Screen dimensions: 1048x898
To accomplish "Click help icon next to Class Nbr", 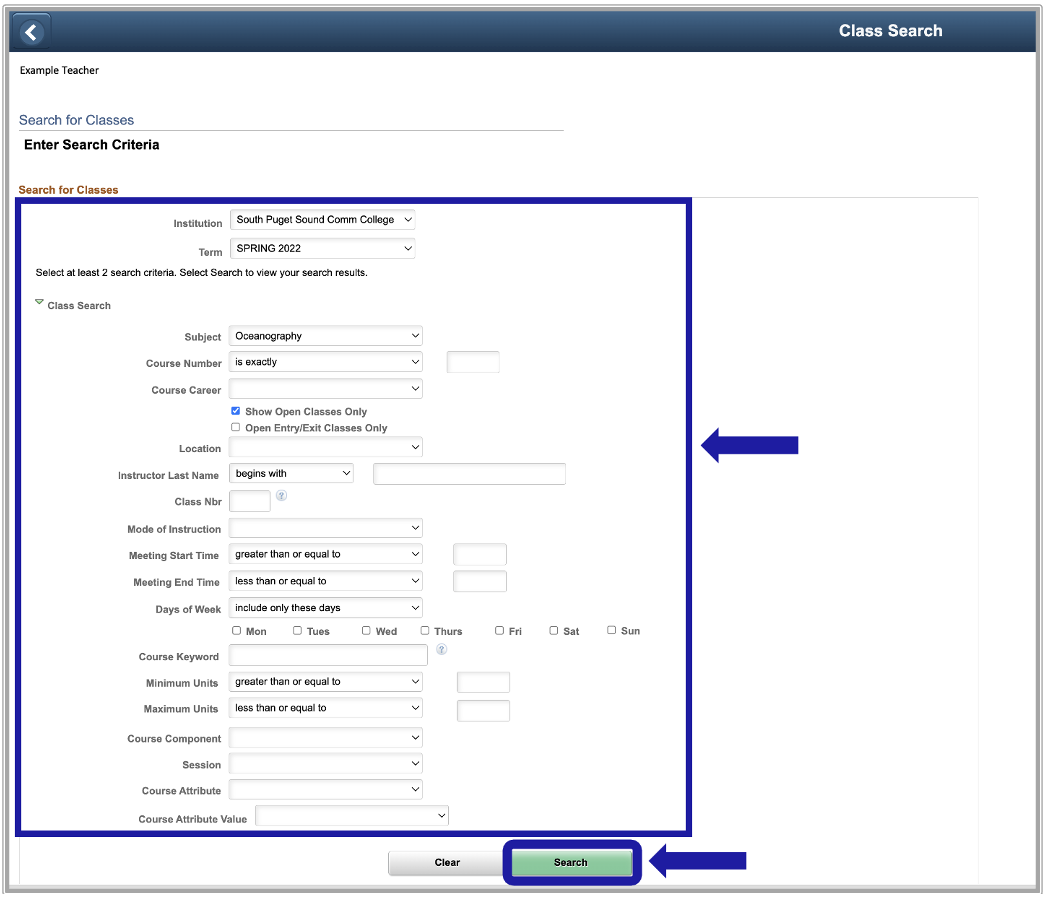I will [282, 495].
